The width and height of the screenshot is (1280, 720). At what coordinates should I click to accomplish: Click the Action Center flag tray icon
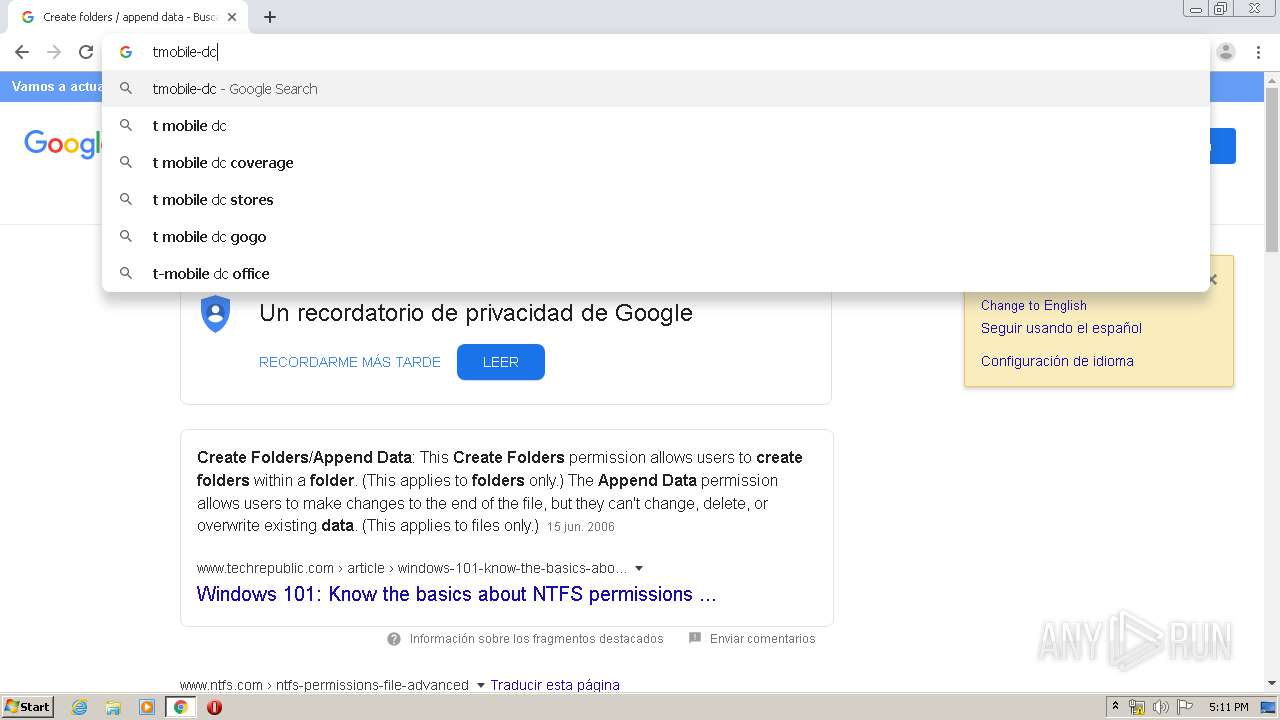point(1185,707)
